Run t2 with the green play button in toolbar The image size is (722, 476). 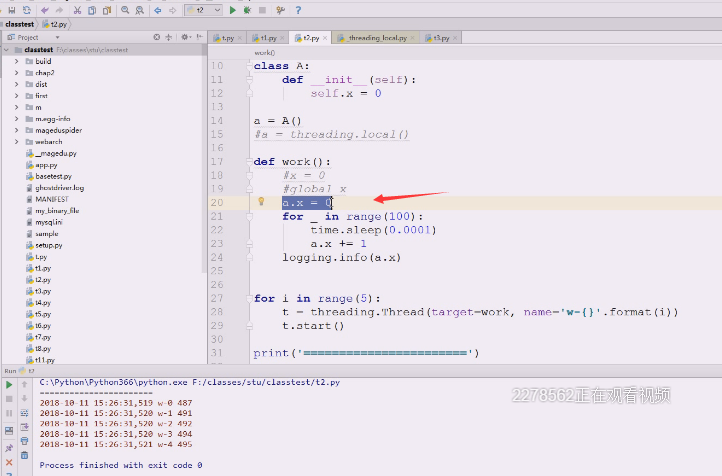pyautogui.click(x=233, y=10)
